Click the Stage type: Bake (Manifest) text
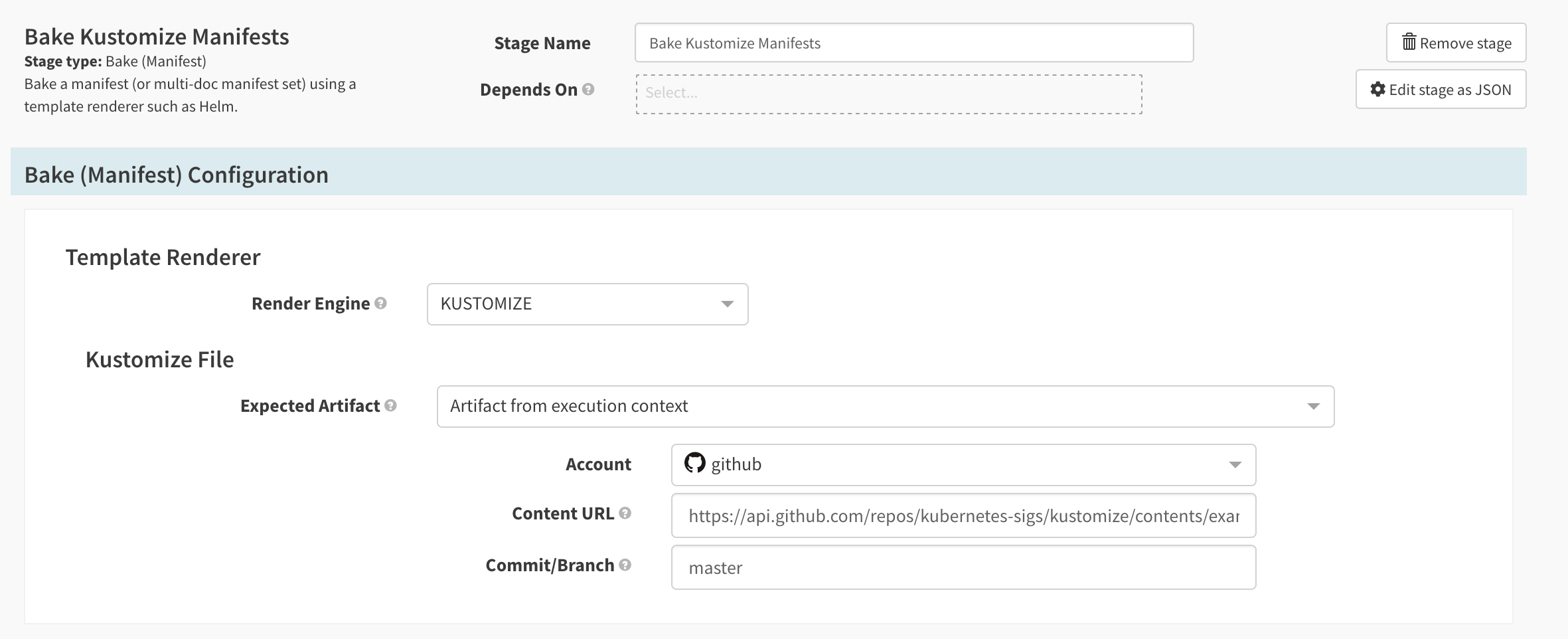Viewport: 1568px width, 639px height. tap(115, 61)
